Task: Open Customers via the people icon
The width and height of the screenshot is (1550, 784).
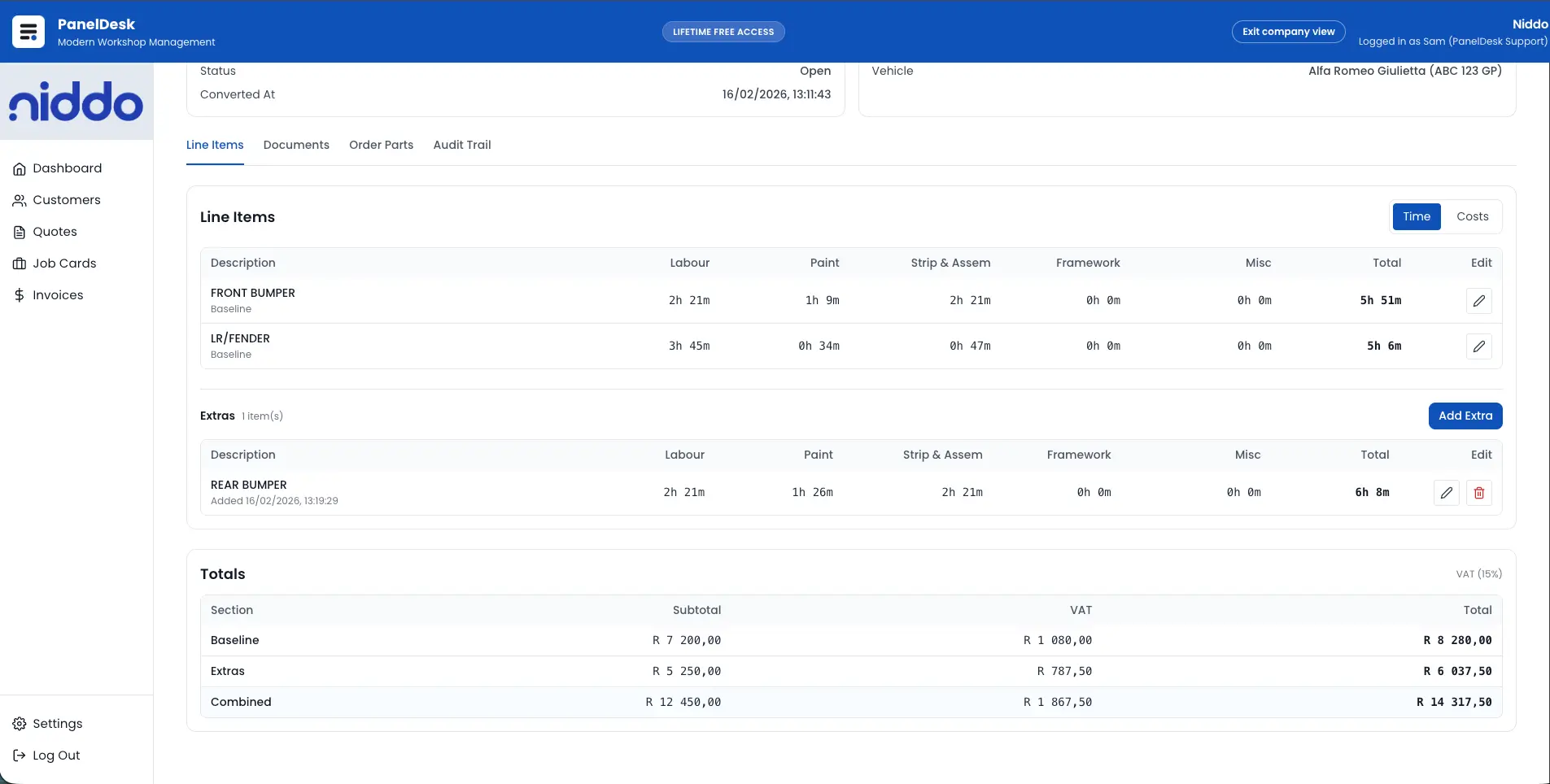Action: pos(20,200)
